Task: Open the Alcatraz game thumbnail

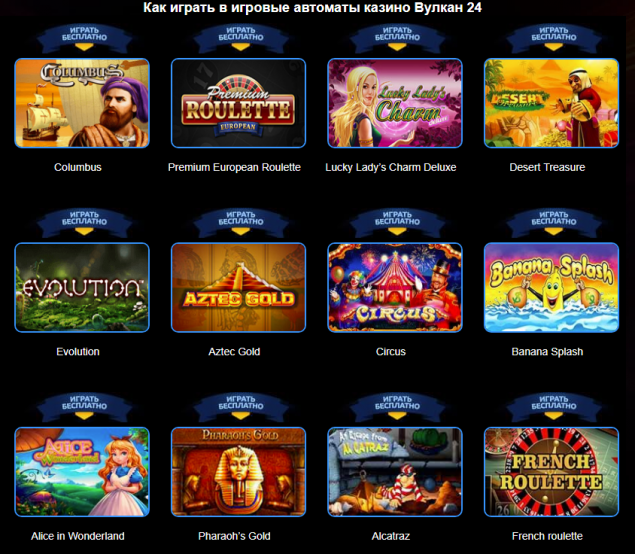Action: click(395, 472)
